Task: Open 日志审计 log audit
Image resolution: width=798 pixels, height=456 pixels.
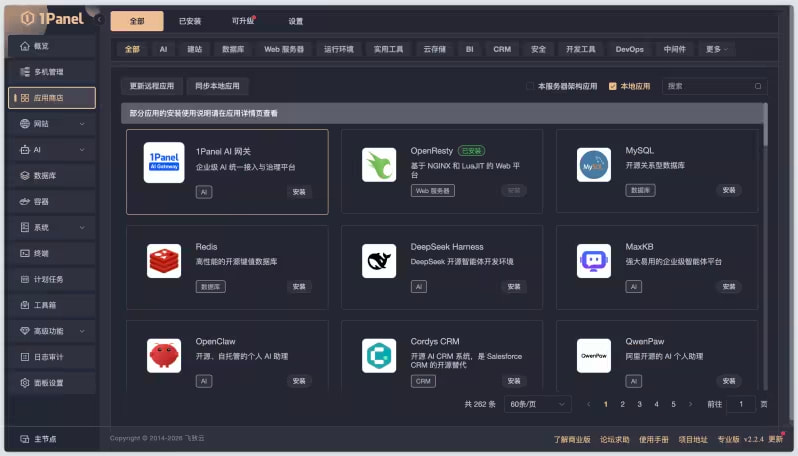Action: (51, 357)
